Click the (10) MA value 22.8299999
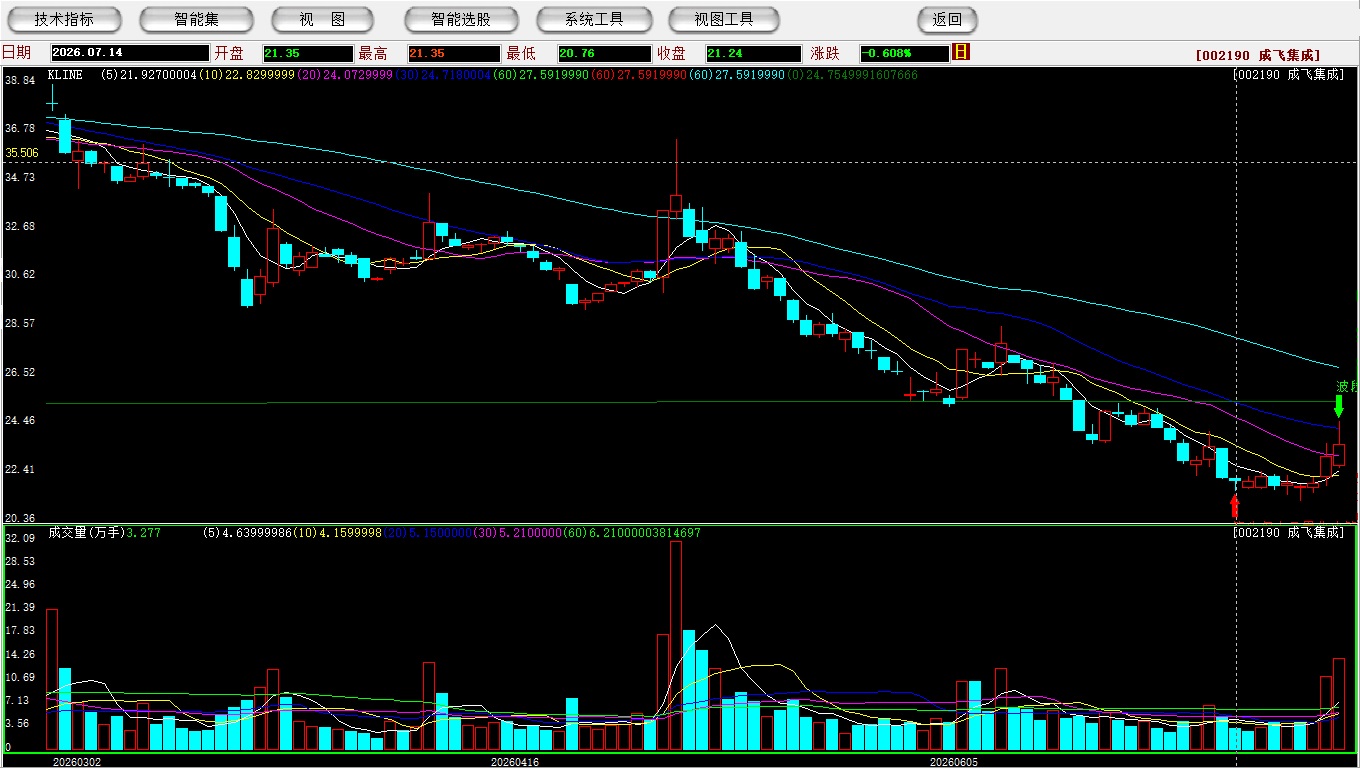This screenshot has height=768, width=1360. point(261,75)
